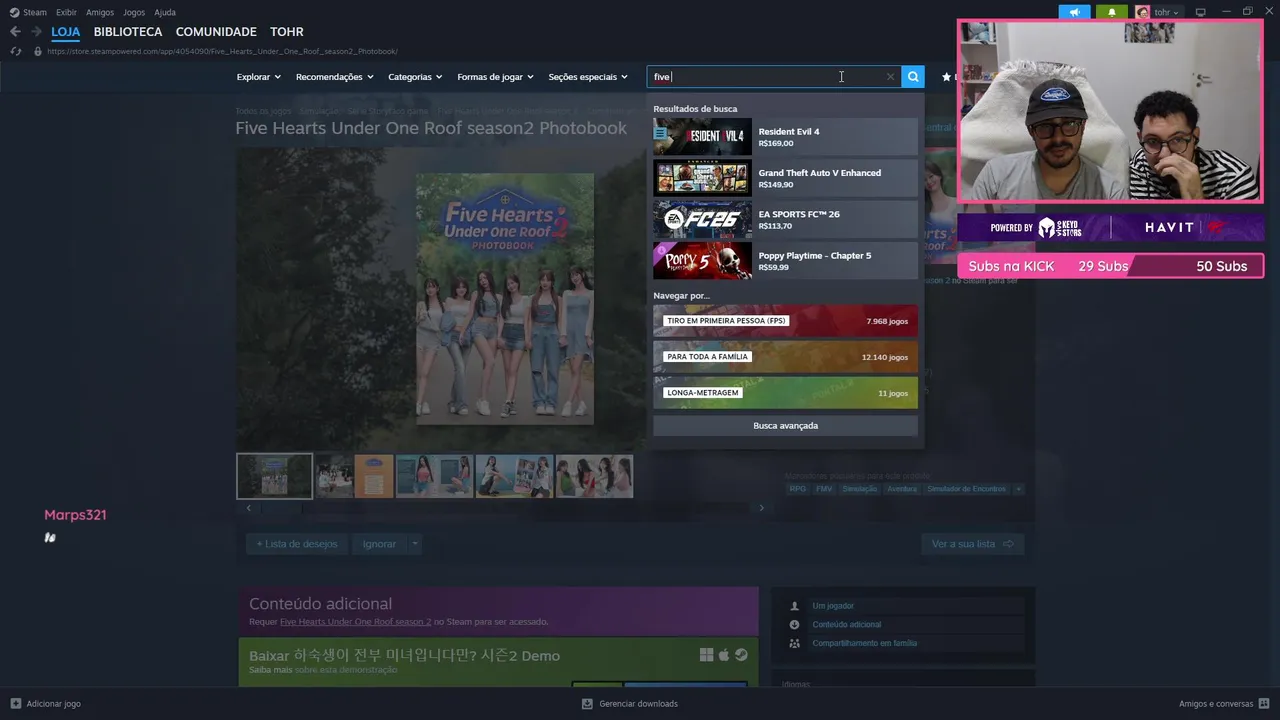Click the Simulador de Encontros tag
This screenshot has width=1280, height=720.
(966, 489)
